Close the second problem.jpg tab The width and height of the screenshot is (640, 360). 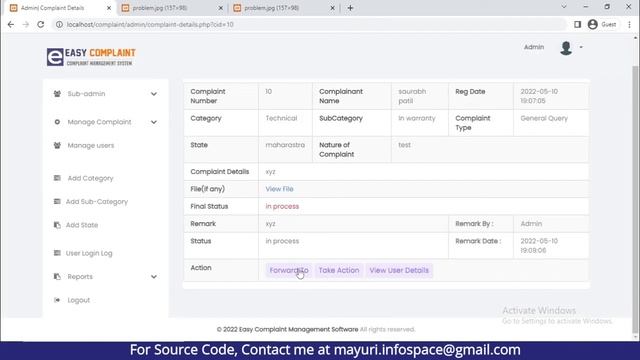[x=332, y=8]
